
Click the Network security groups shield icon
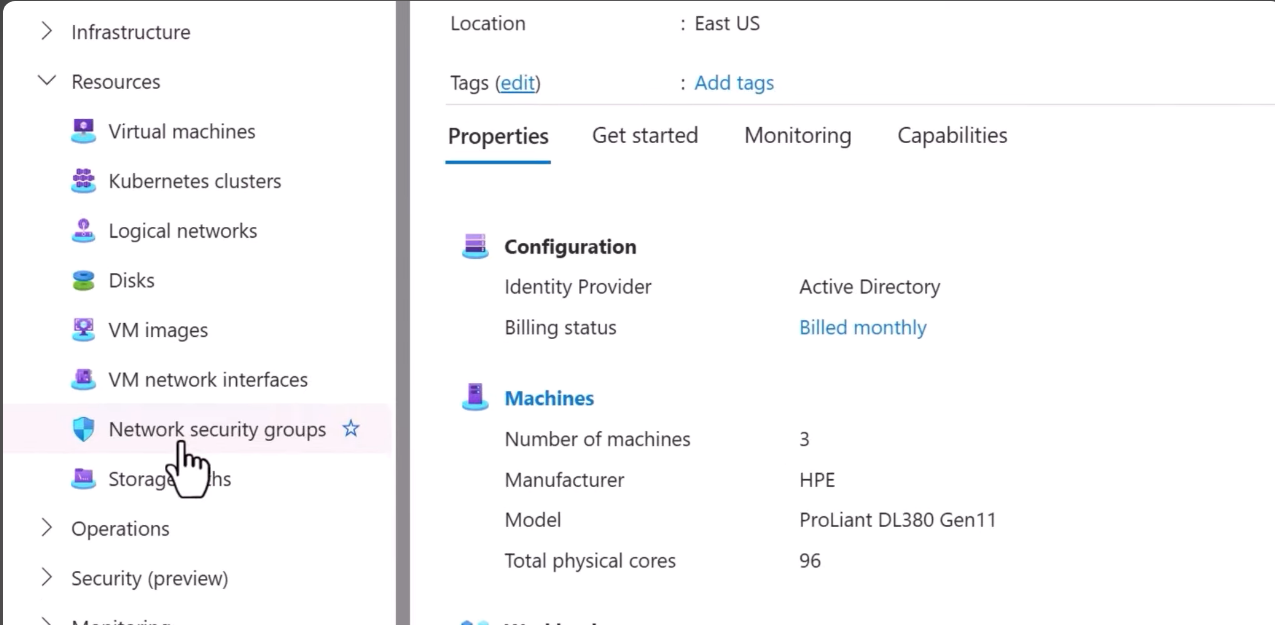coord(84,430)
